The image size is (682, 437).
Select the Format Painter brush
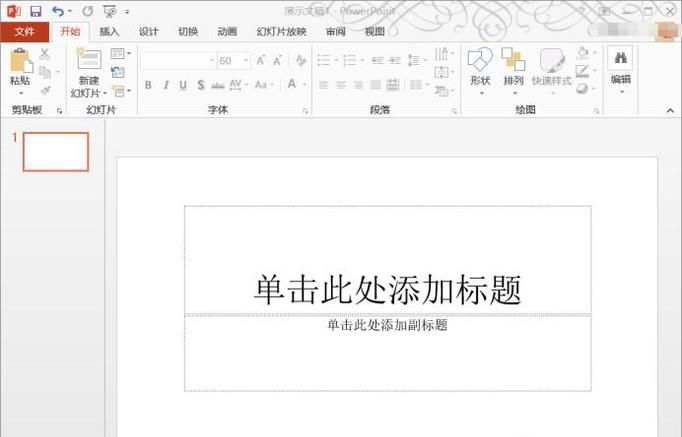[x=45, y=90]
